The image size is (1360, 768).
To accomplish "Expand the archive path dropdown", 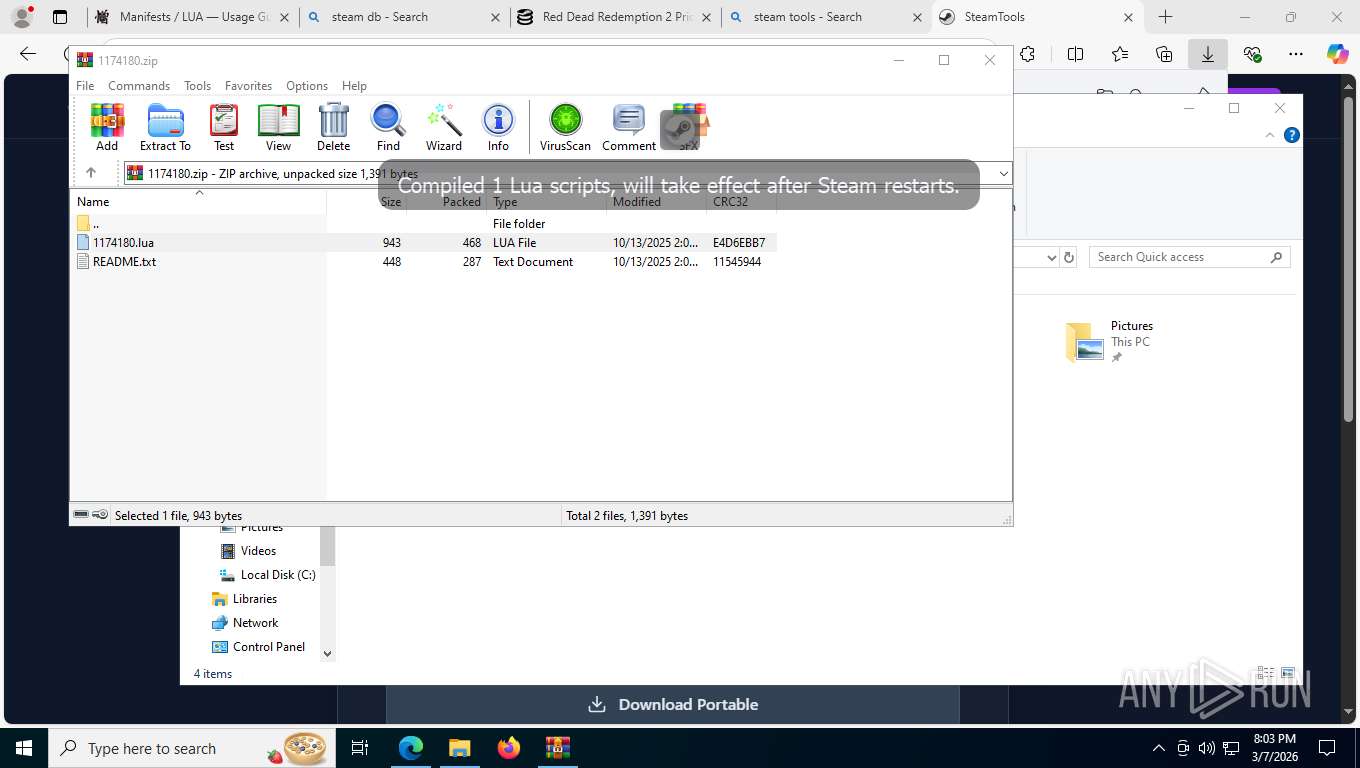I will pos(1004,174).
